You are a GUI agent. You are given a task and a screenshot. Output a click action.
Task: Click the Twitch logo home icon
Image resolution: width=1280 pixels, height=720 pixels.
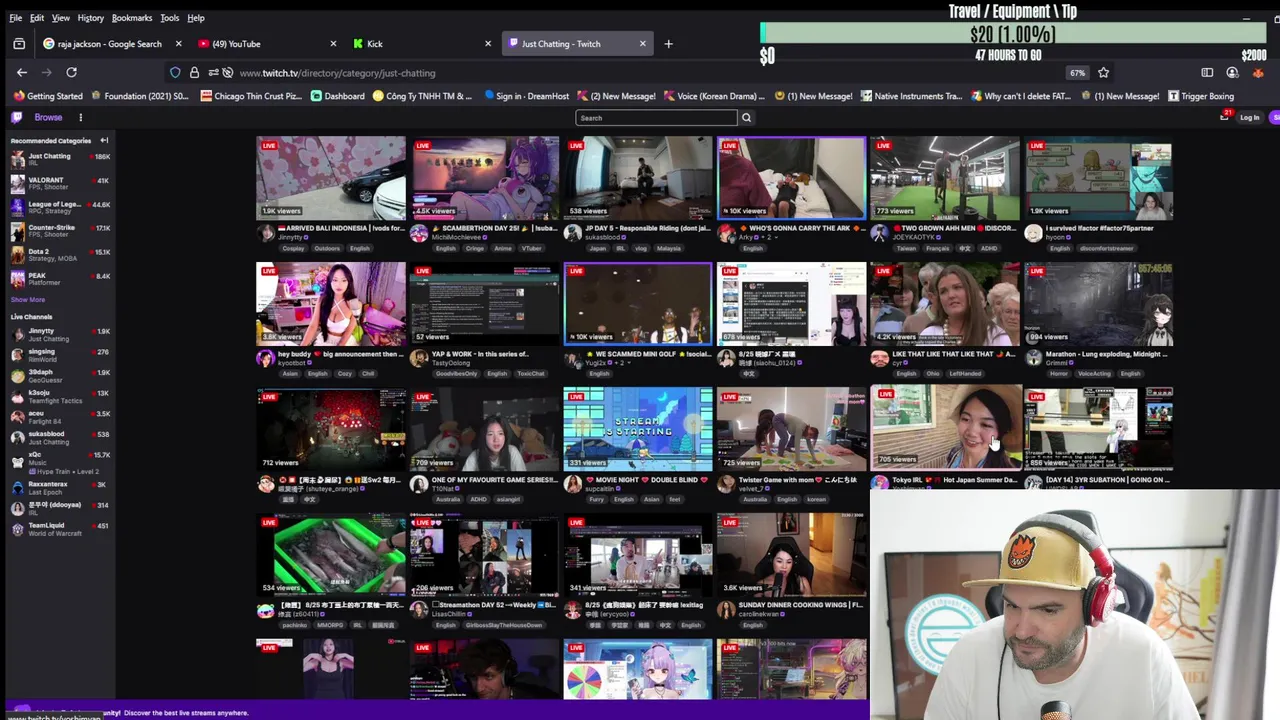[16, 117]
